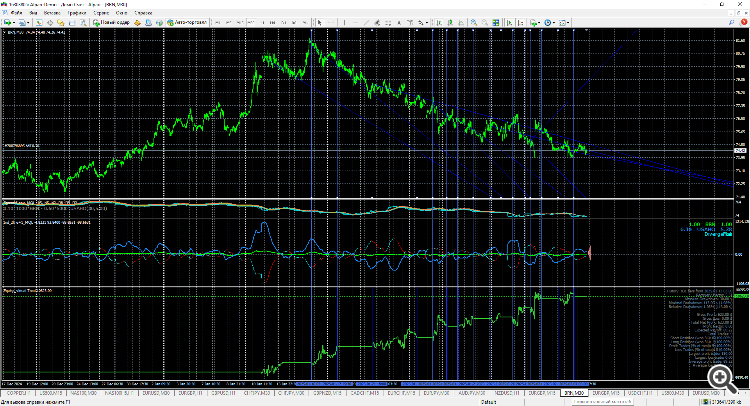Open the Templates toolbar icon
The image size is (750, 406).
pos(562,22)
